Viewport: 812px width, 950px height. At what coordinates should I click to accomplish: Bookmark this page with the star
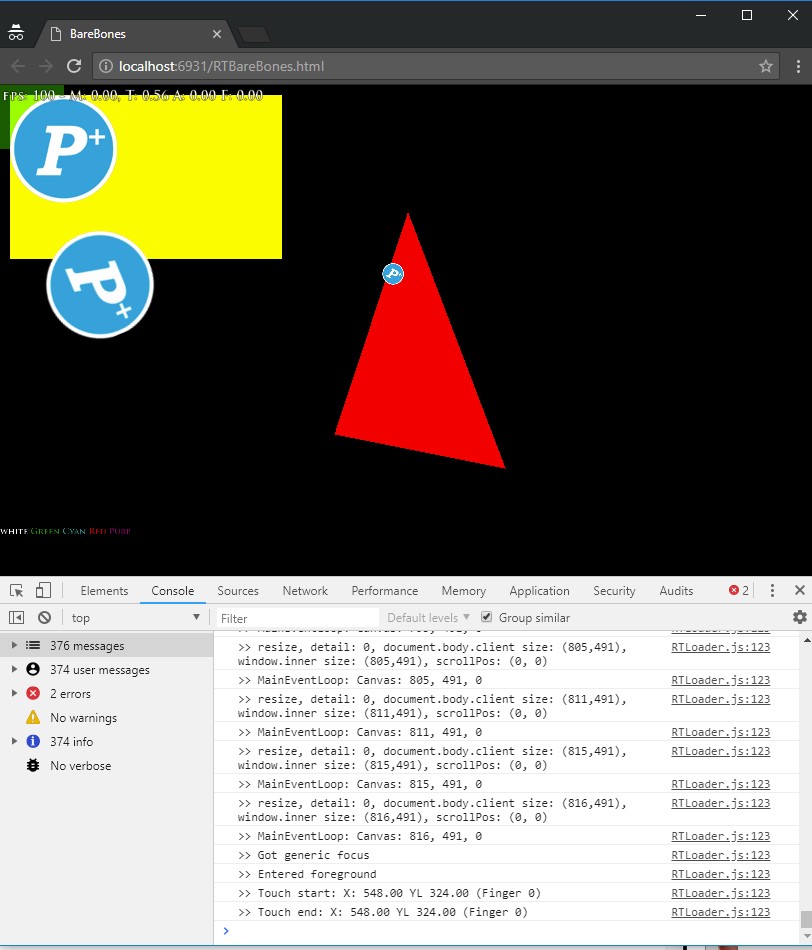[x=766, y=66]
